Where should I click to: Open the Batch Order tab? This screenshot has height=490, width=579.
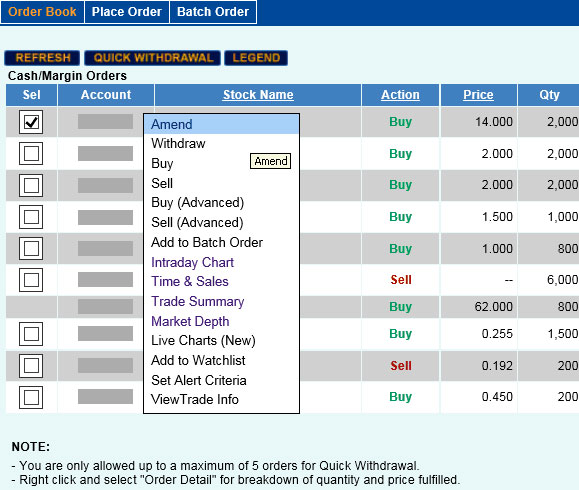point(213,12)
